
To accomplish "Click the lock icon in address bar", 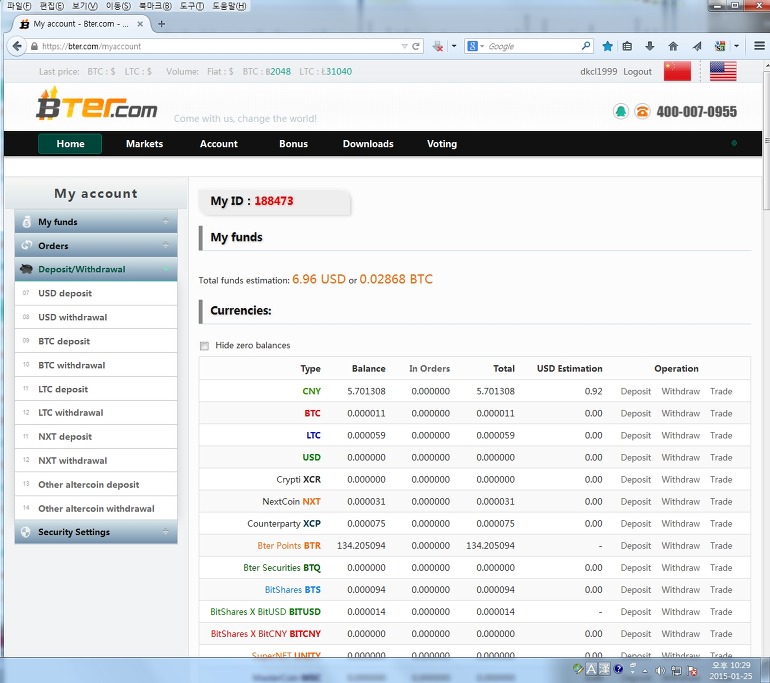I will click(x=34, y=46).
